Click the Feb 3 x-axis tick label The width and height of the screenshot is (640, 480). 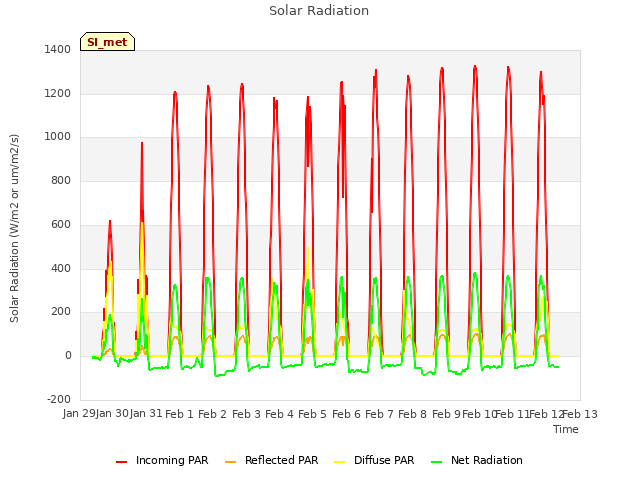[x=246, y=414]
